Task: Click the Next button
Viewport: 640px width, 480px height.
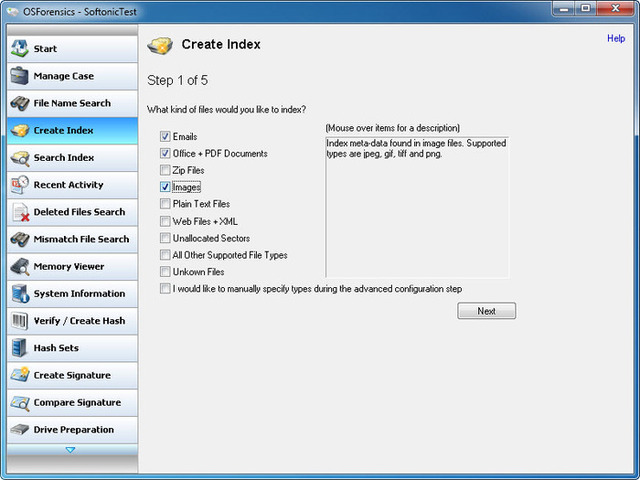Action: tap(487, 311)
